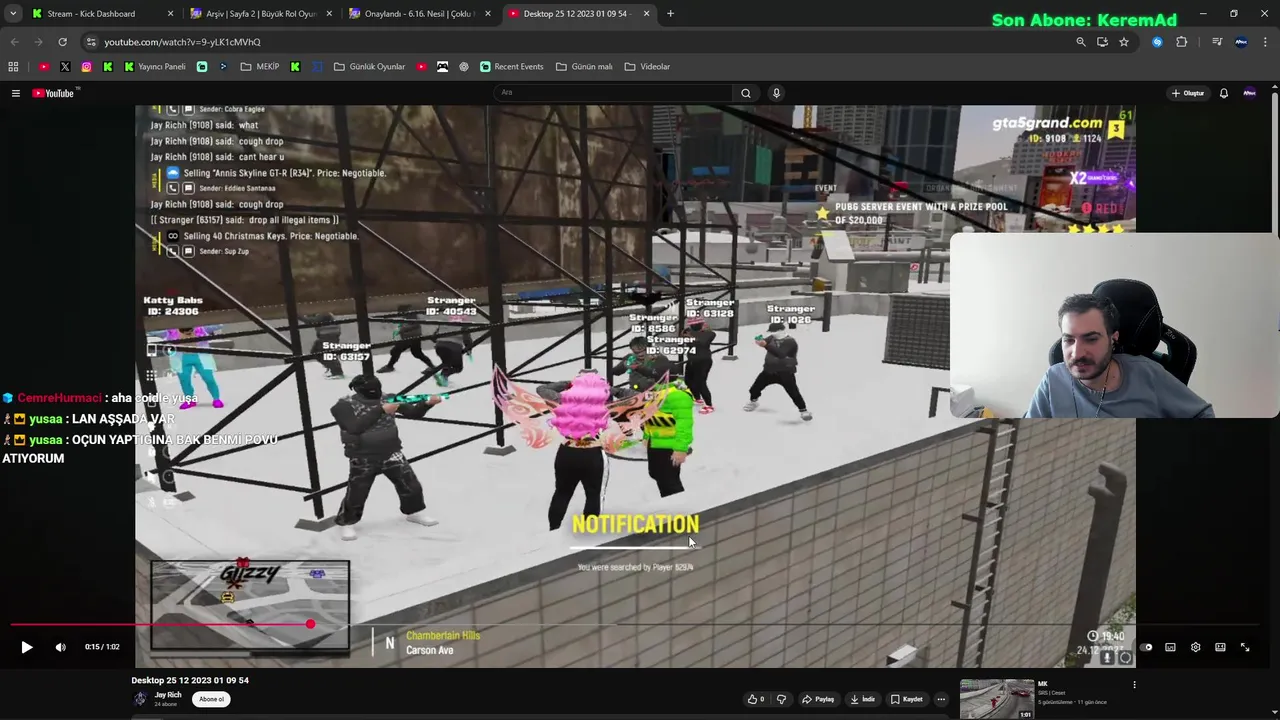The image size is (1280, 720).
Task: Open Yayıncı Paneli bookmark
Action: pos(155,67)
